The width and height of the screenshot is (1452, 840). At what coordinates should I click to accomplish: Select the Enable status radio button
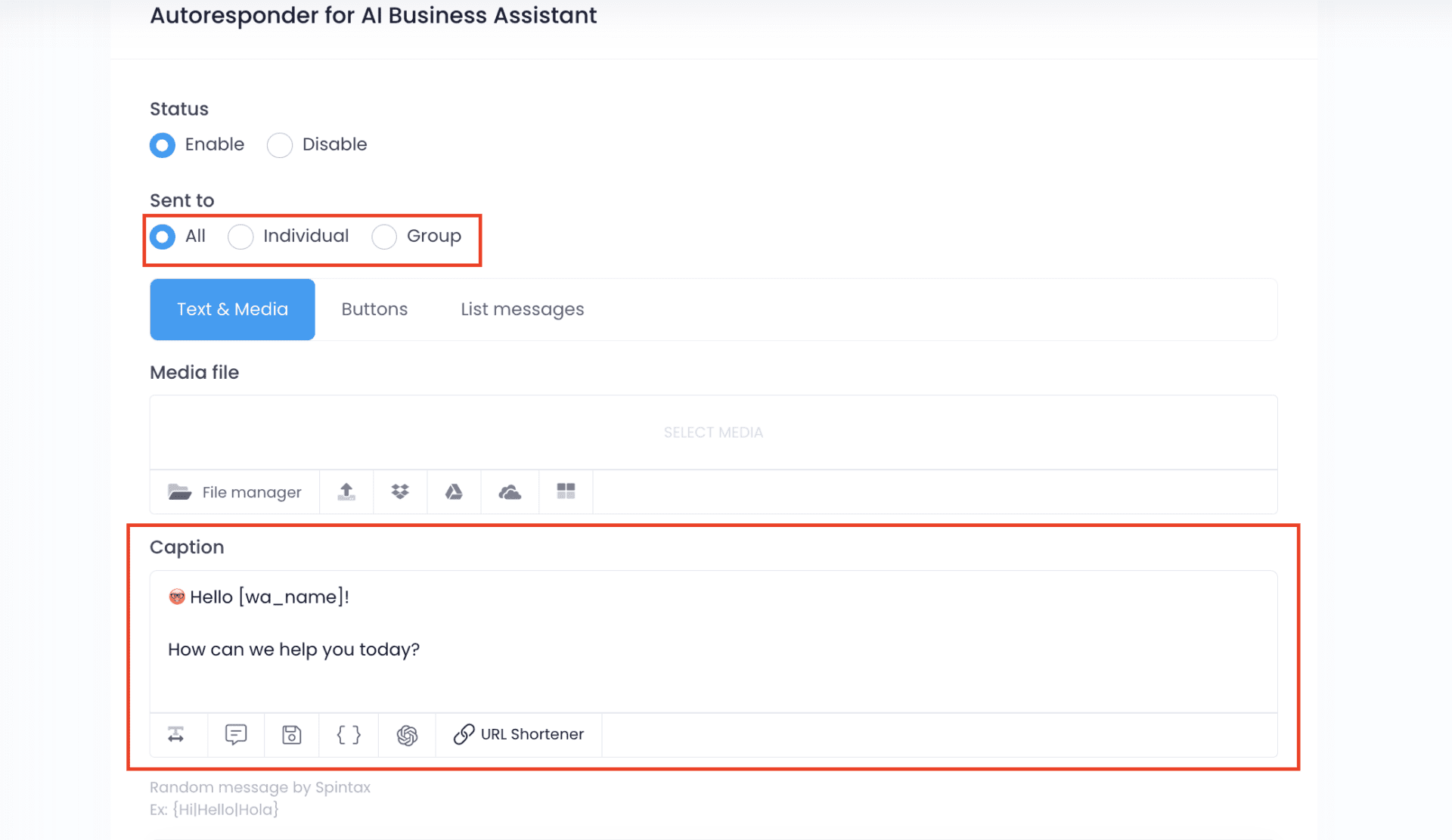click(163, 145)
